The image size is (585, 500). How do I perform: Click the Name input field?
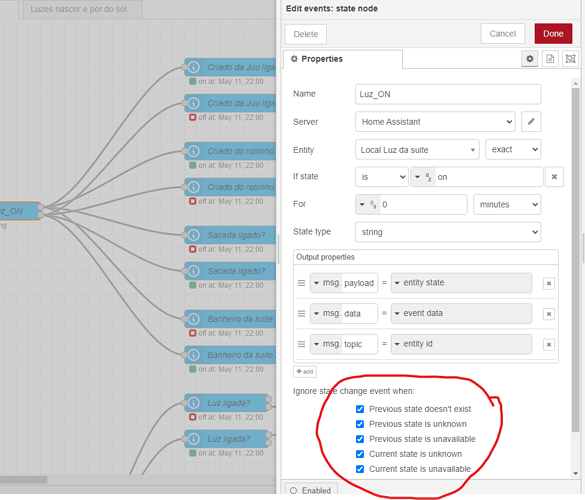click(x=448, y=94)
